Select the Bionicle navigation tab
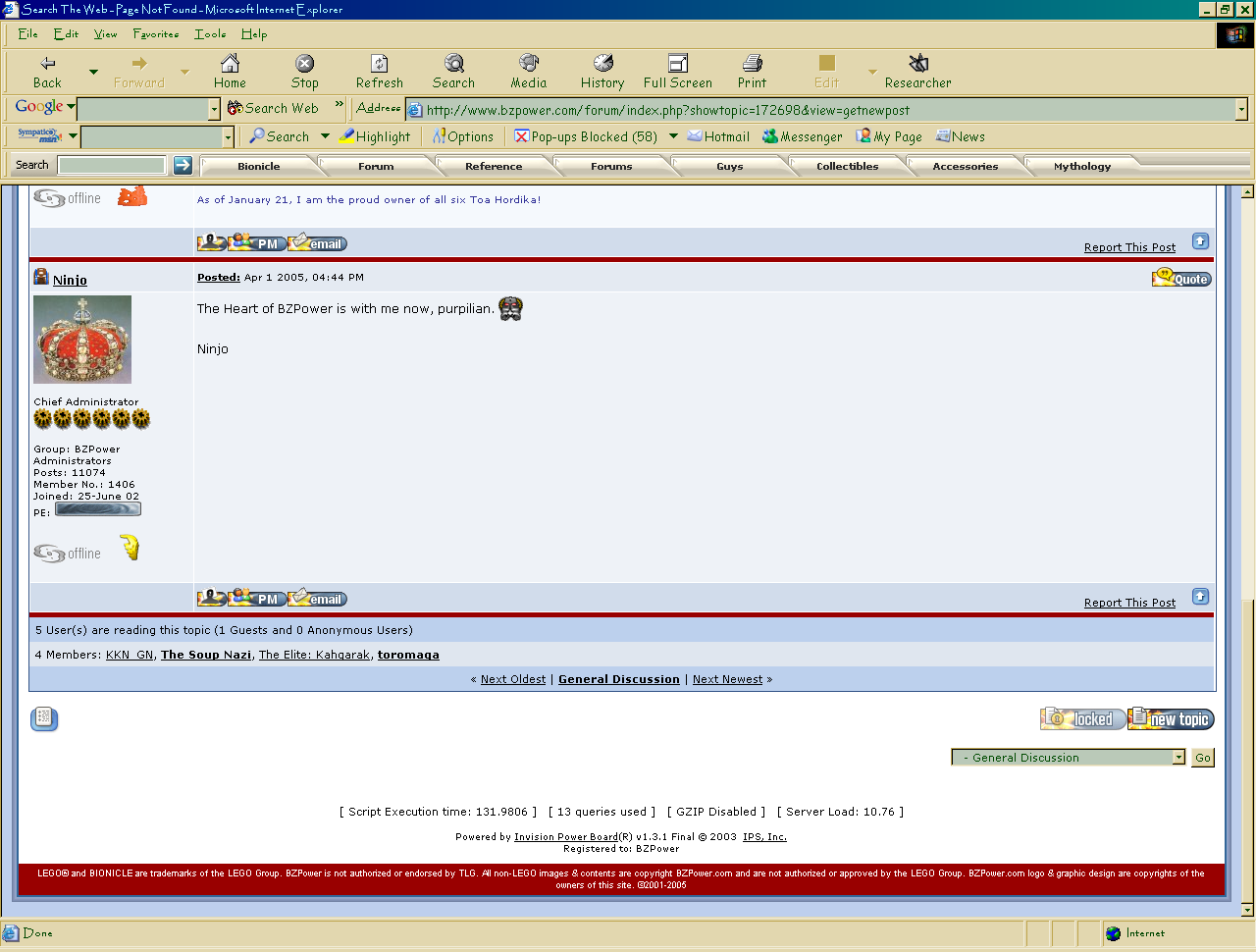The height and width of the screenshot is (952, 1256). coord(259,166)
